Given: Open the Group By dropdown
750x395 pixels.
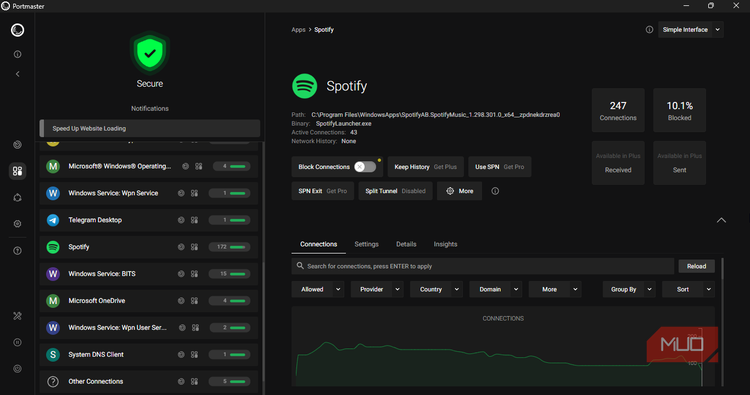Looking at the screenshot, I should point(629,289).
